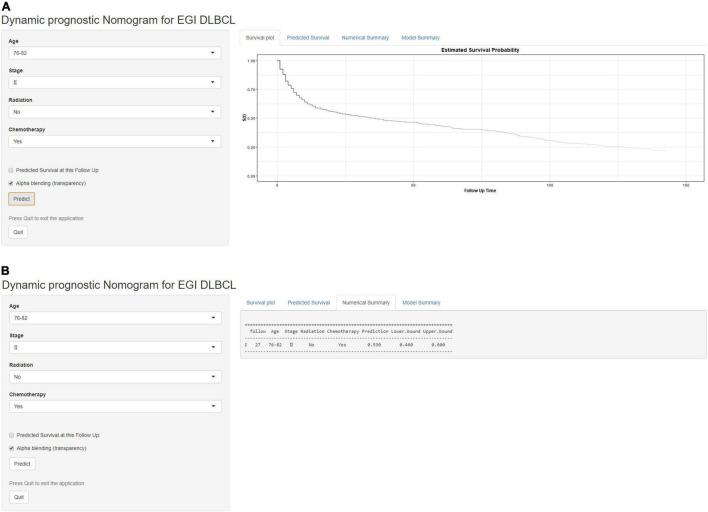Toggle Alpha blending checkbox in panel B
The height and width of the screenshot is (512, 708).
[11, 449]
